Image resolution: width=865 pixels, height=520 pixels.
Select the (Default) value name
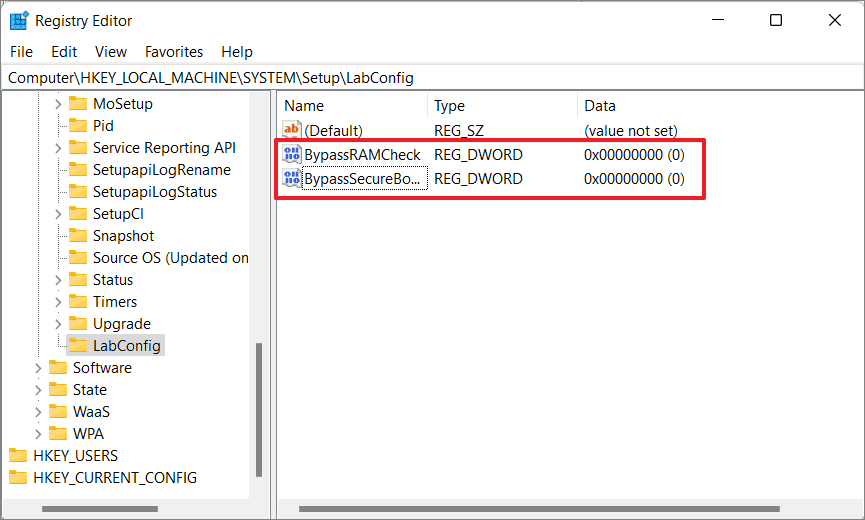coord(334,131)
